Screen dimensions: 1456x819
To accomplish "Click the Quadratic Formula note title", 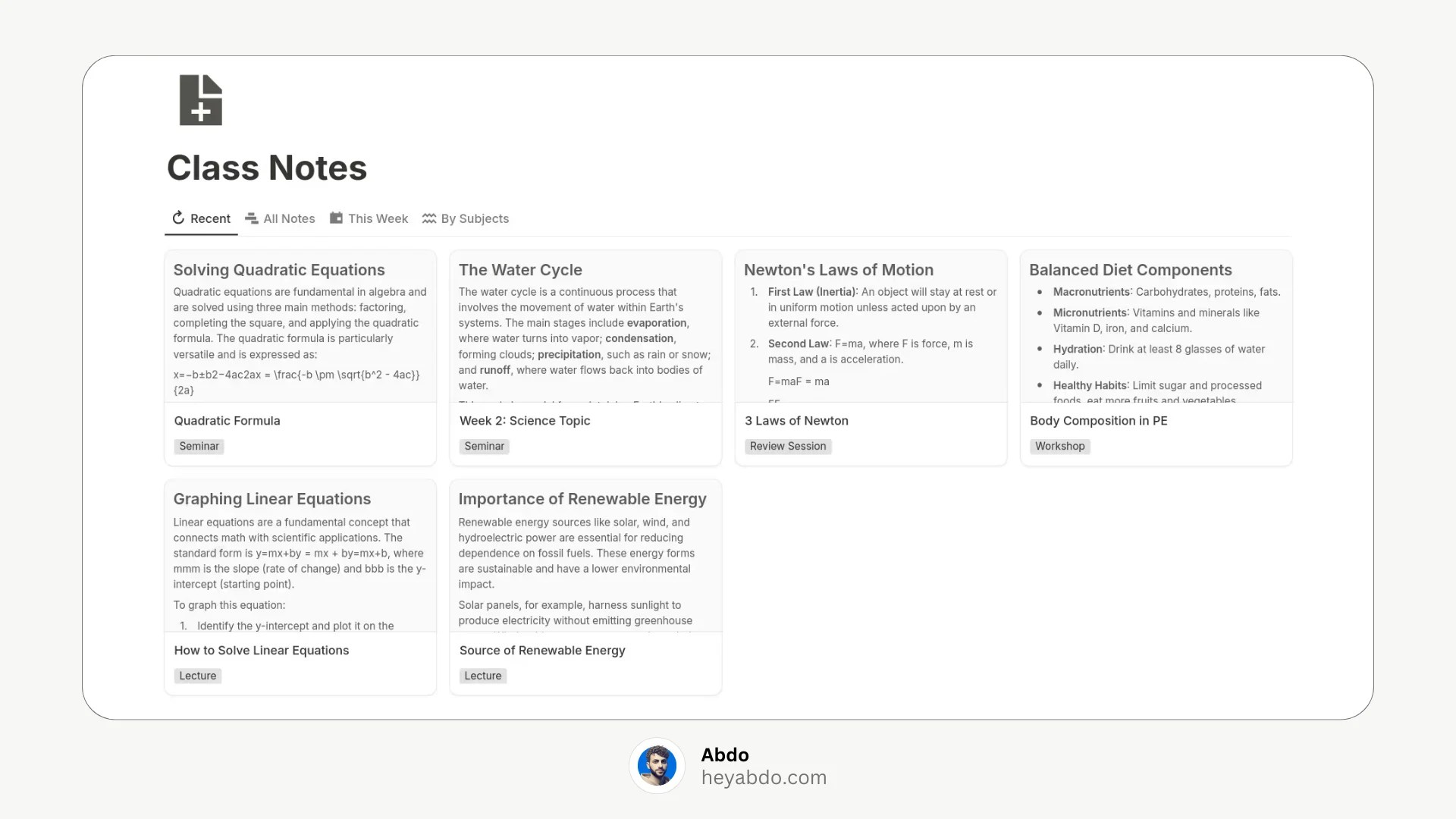I will tap(227, 421).
